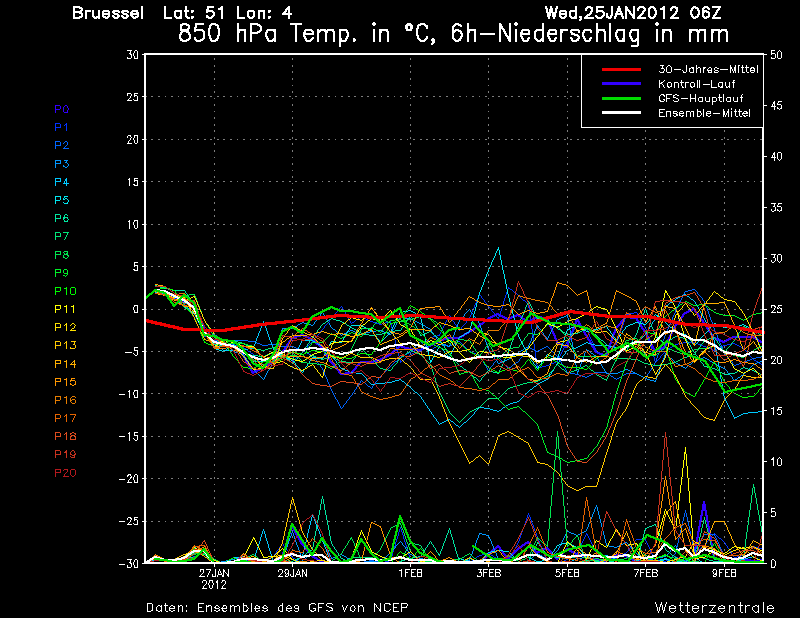The height and width of the screenshot is (618, 800).
Task: Select the P17 ensemble member label
Action: tap(64, 418)
